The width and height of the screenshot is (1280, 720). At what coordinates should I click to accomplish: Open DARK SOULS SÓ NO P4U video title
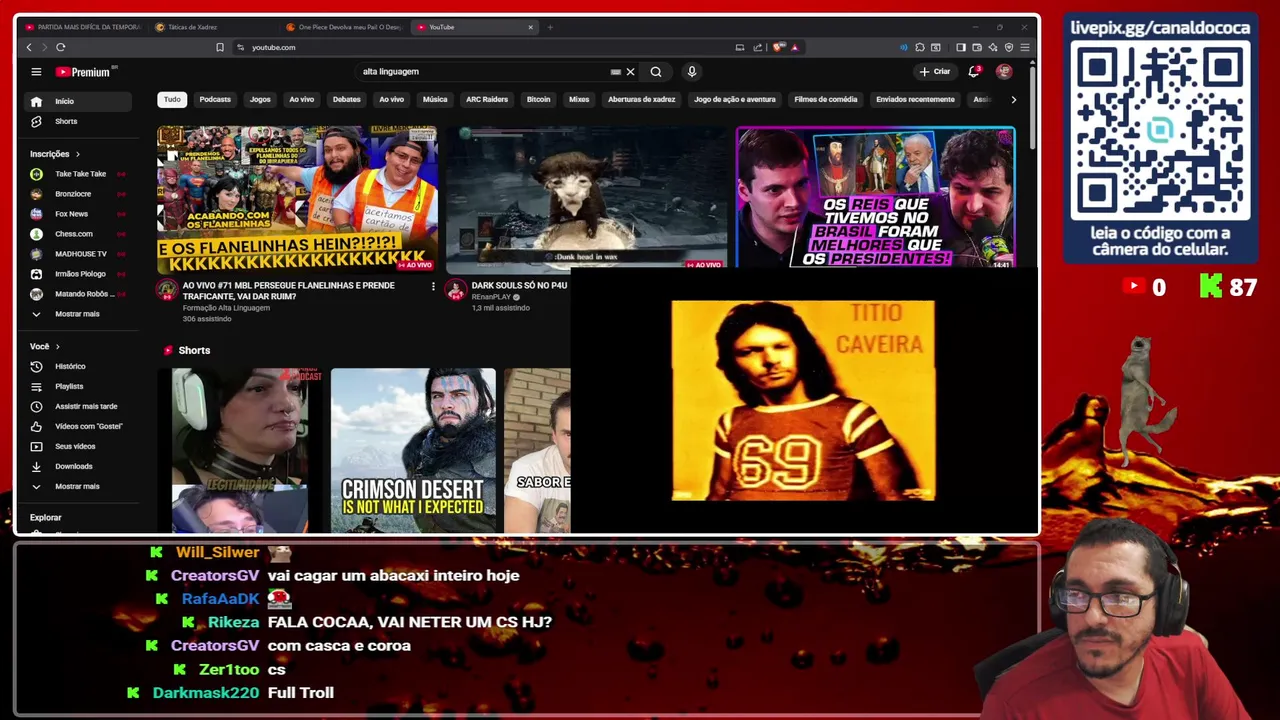coord(519,285)
